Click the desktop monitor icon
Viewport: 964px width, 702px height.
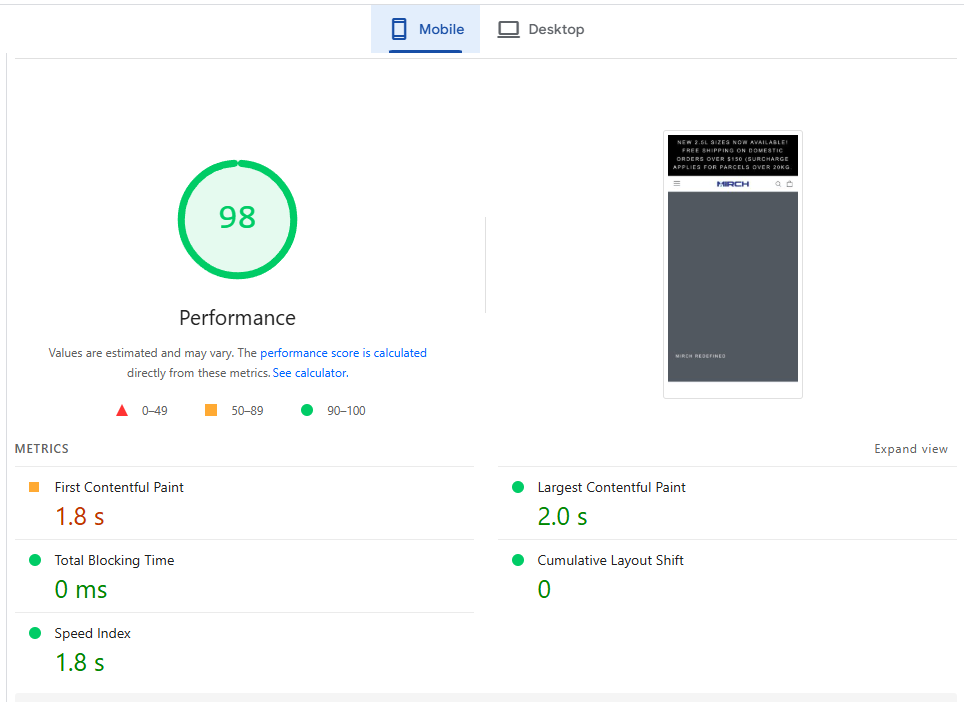pyautogui.click(x=509, y=29)
